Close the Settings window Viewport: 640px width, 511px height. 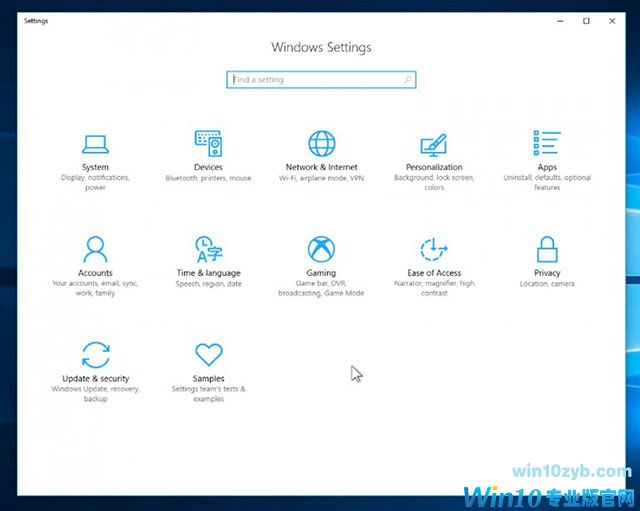[612, 21]
